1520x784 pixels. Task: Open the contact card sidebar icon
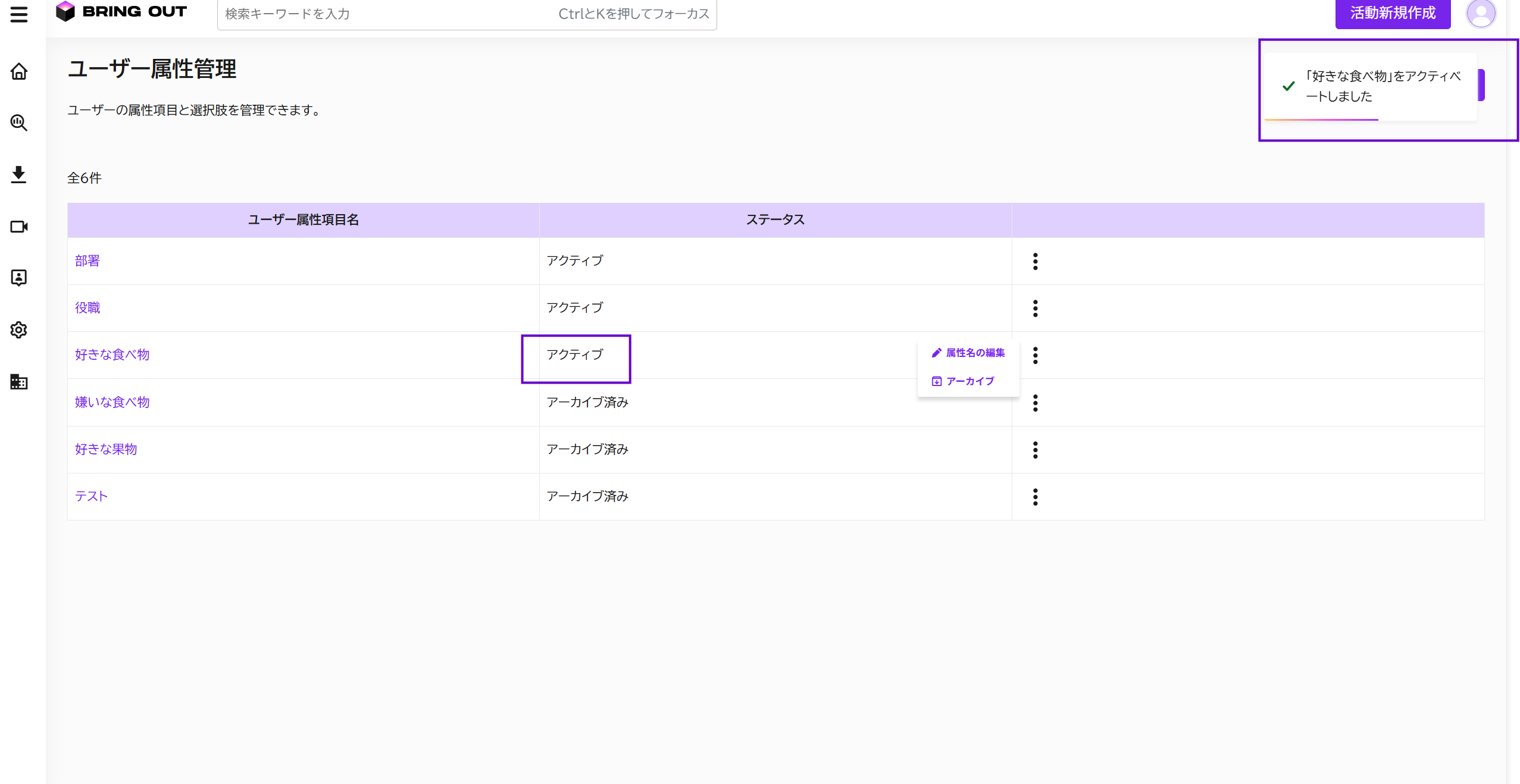(19, 278)
